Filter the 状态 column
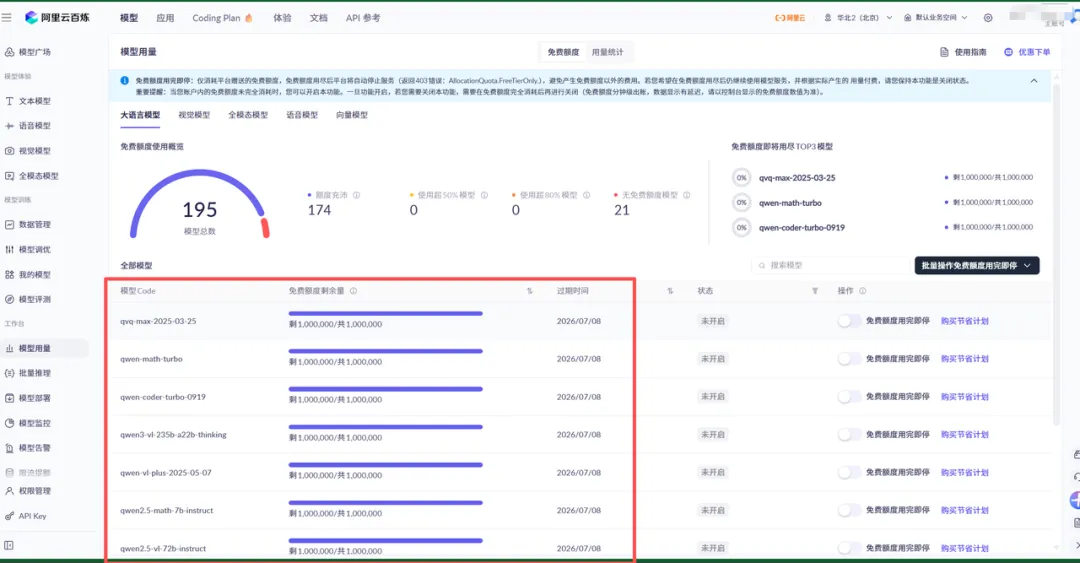 [815, 291]
